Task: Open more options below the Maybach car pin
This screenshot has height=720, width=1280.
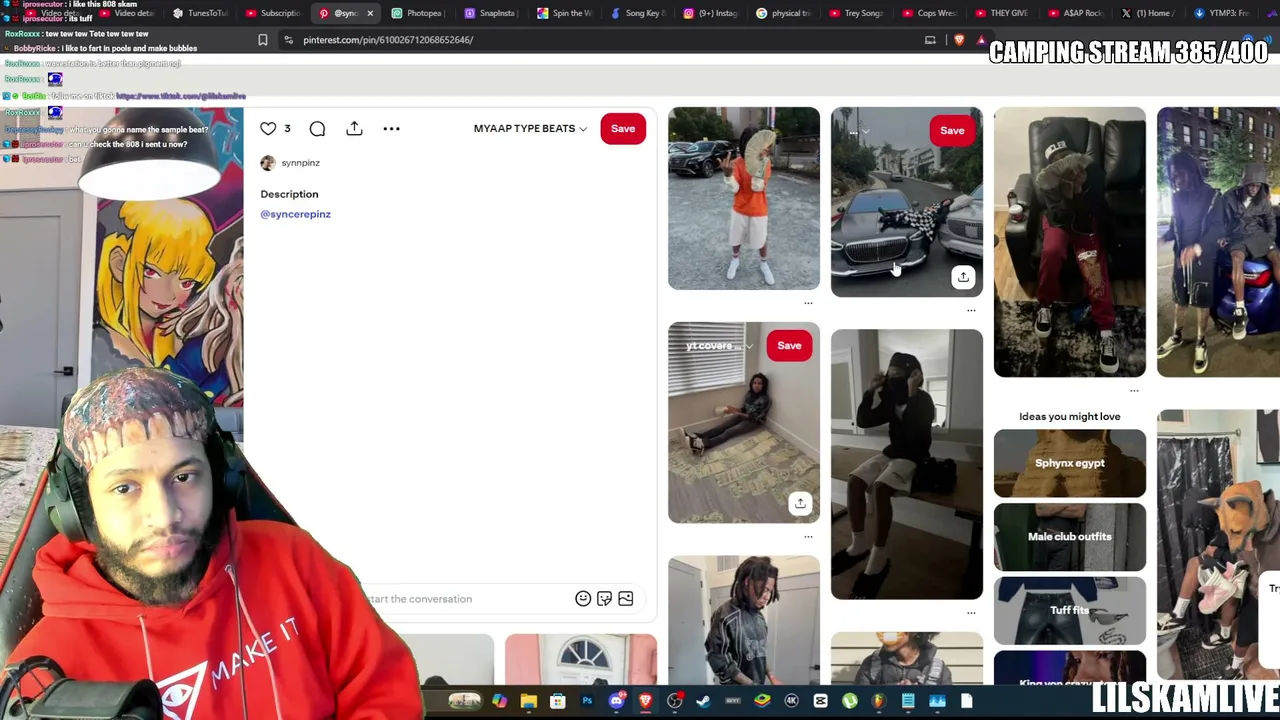Action: coord(971,310)
